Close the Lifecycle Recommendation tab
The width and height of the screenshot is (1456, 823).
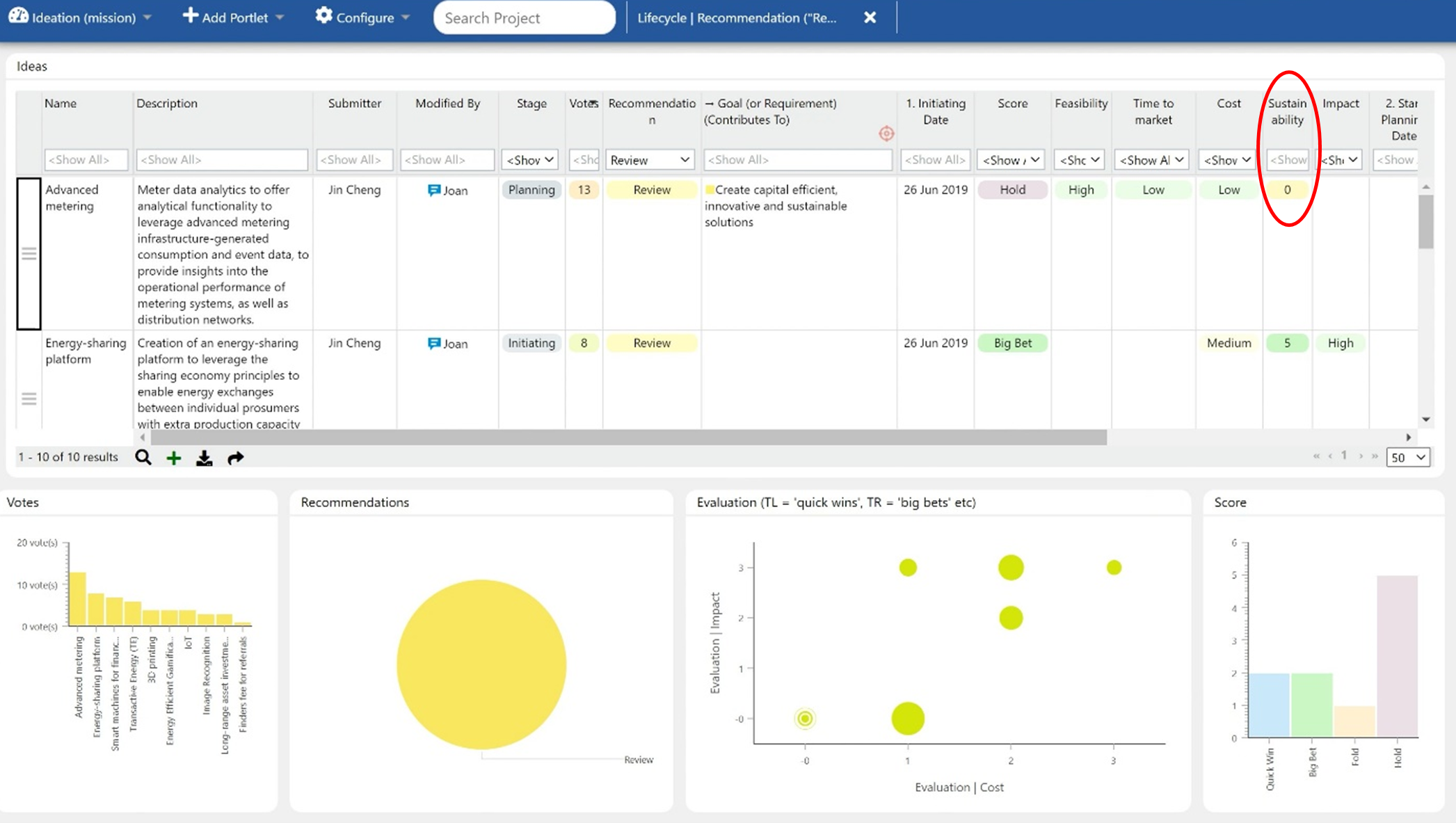[x=870, y=17]
